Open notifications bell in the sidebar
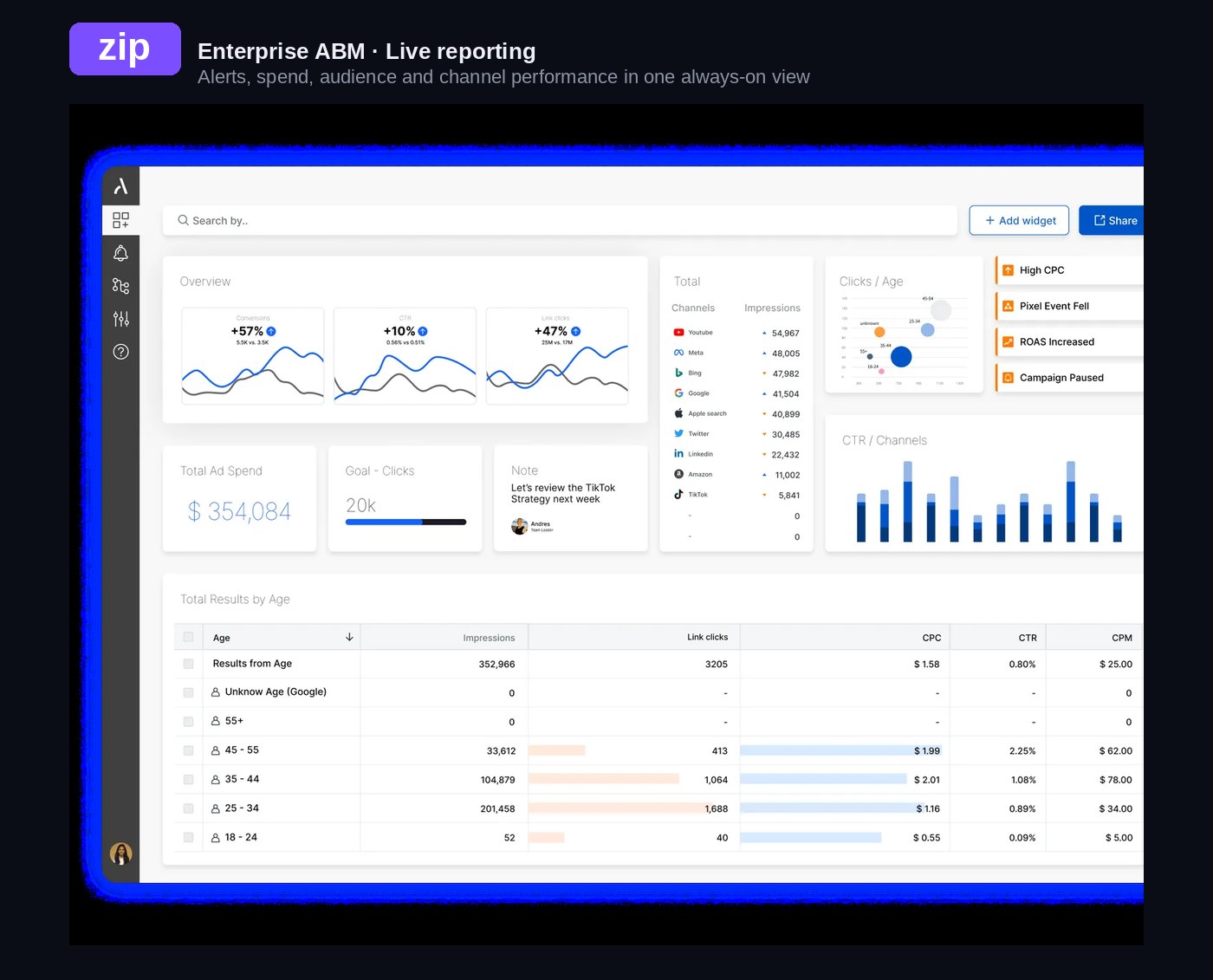The image size is (1213, 980). 120,253
